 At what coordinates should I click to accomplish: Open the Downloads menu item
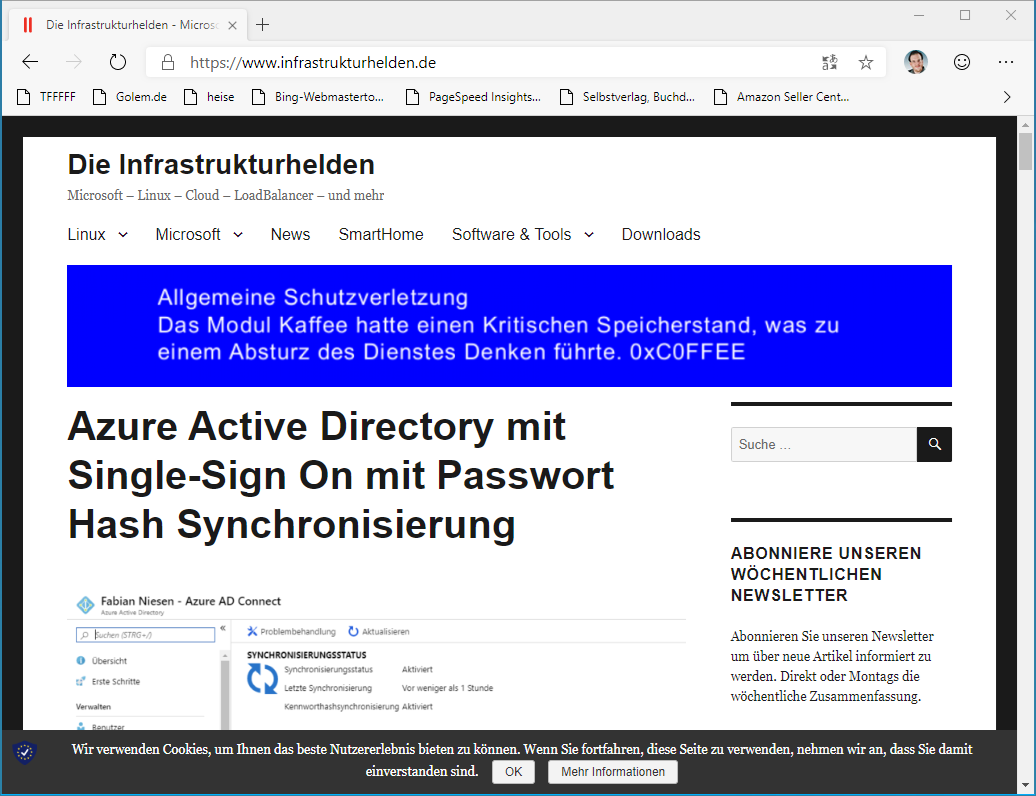(661, 235)
